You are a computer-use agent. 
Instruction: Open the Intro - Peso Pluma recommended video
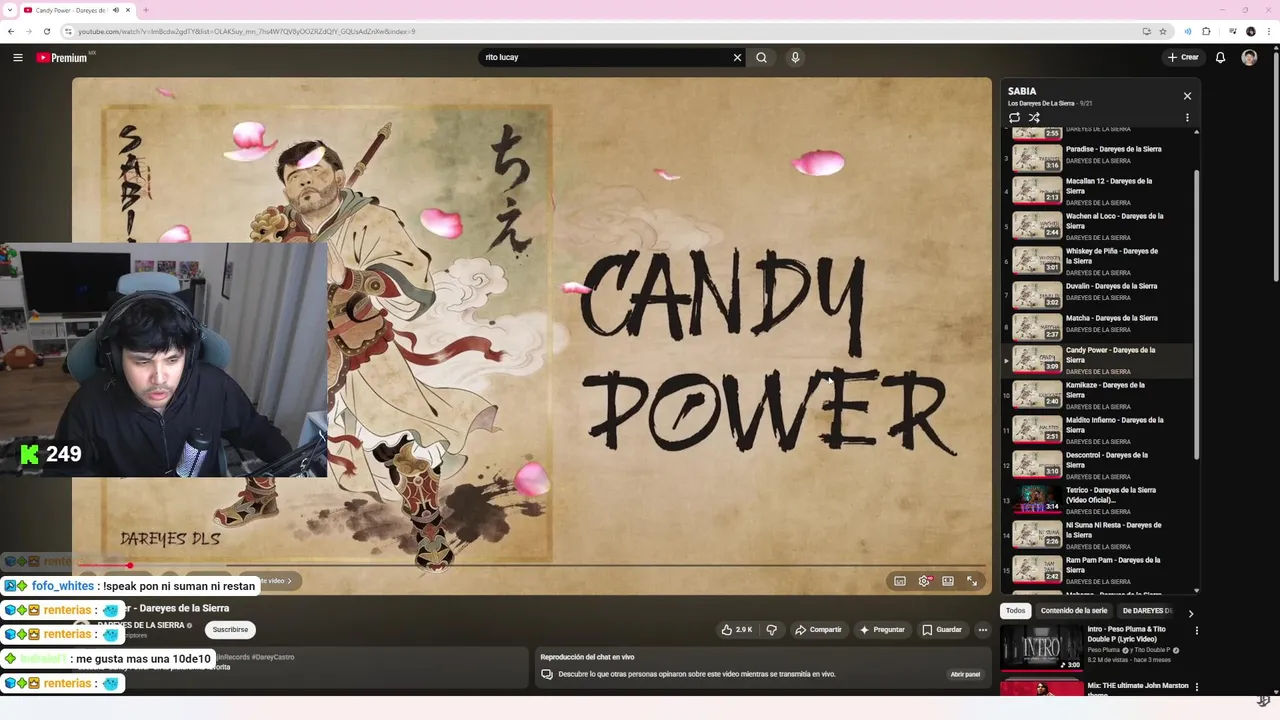1126,634
